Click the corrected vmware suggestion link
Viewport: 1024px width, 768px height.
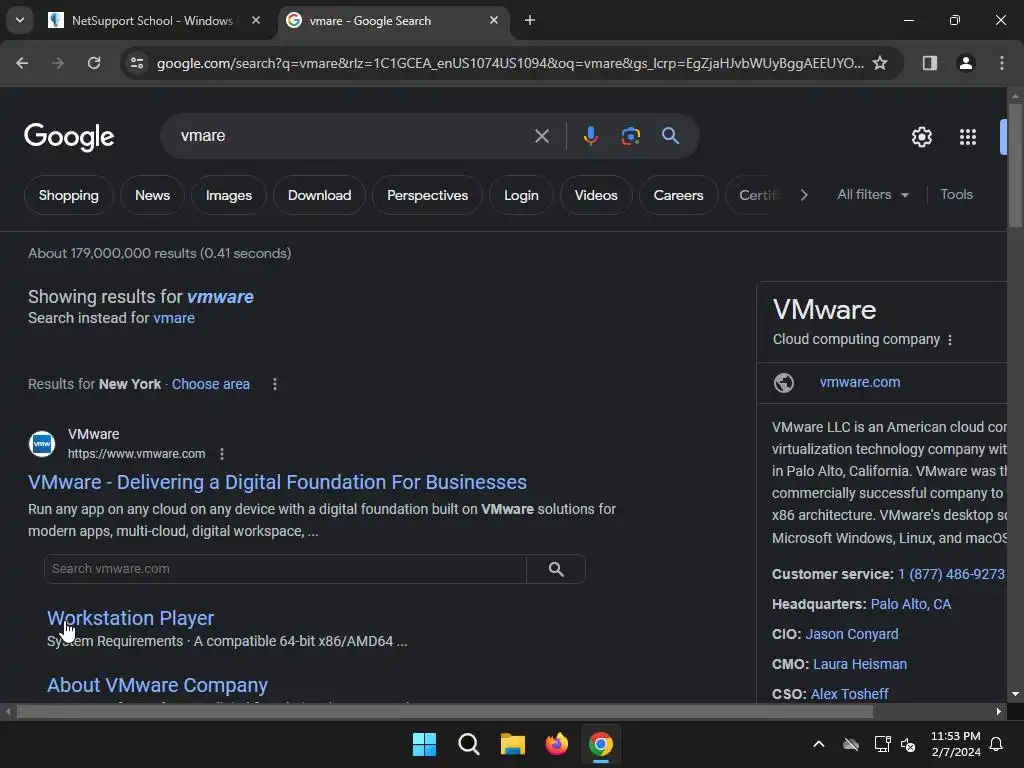click(220, 296)
